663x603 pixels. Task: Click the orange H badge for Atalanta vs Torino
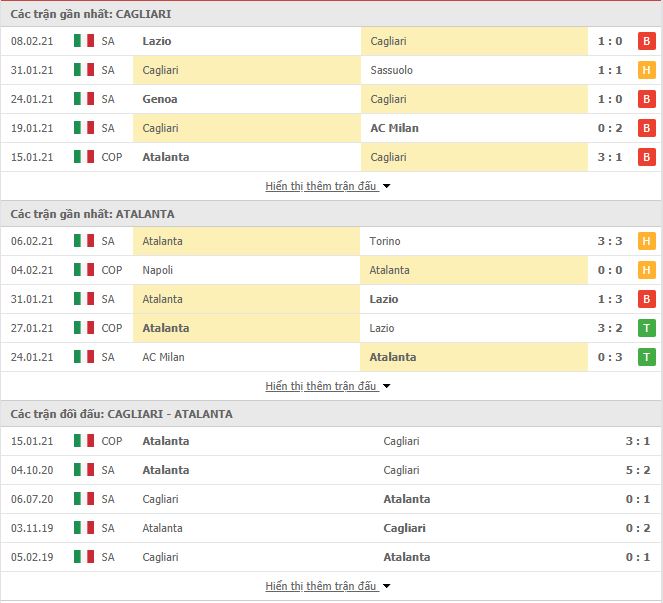pyautogui.click(x=647, y=241)
